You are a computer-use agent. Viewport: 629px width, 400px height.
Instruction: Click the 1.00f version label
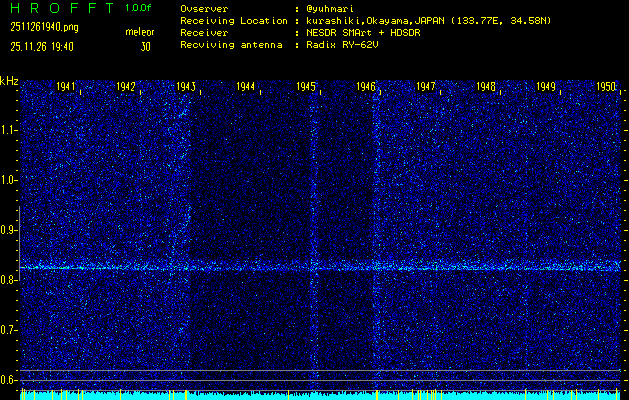tap(139, 8)
